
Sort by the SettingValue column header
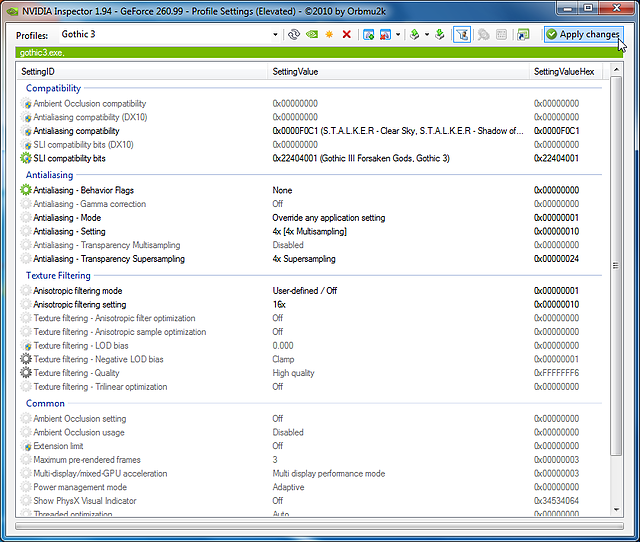[x=398, y=71]
